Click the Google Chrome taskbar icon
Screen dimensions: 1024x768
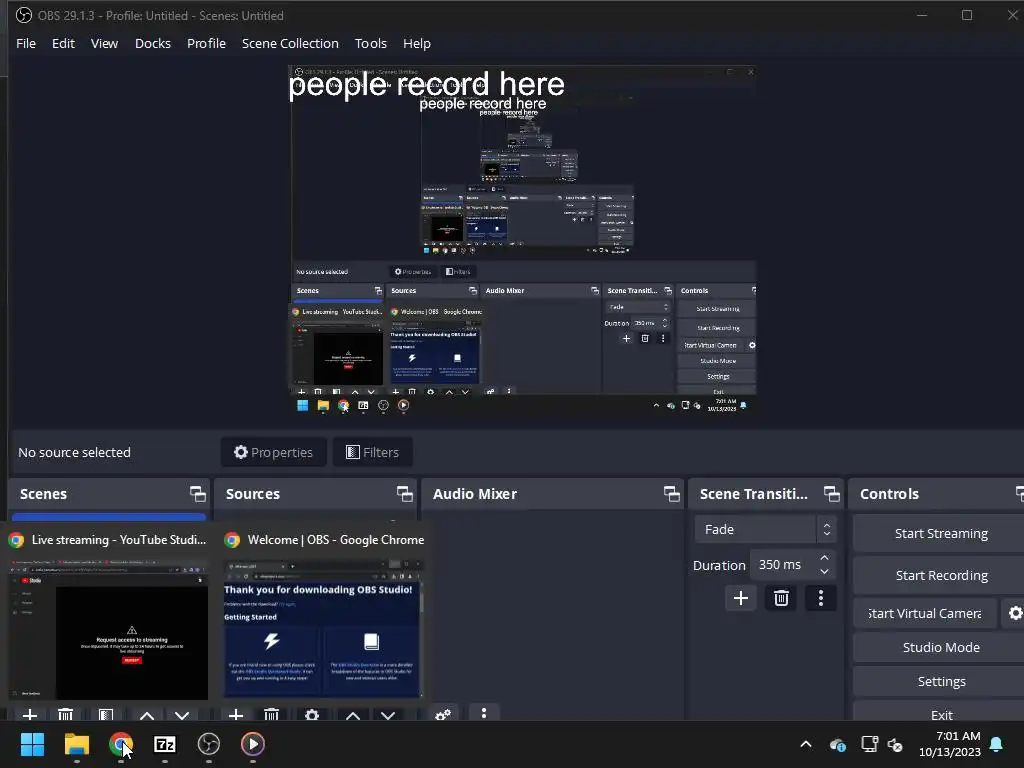121,744
